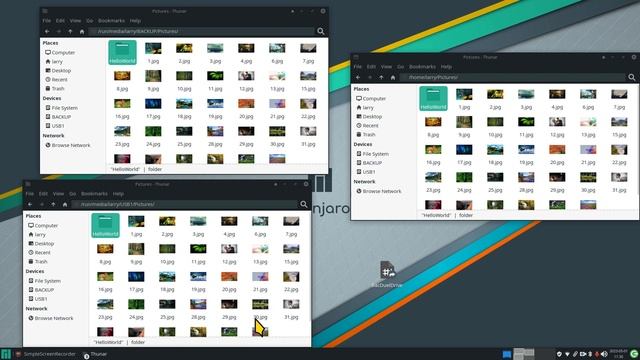Open the Go menu in the /home/larry/Pictures window
Image resolution: width=640 pixels, height=360 pixels.
pos(400,67)
